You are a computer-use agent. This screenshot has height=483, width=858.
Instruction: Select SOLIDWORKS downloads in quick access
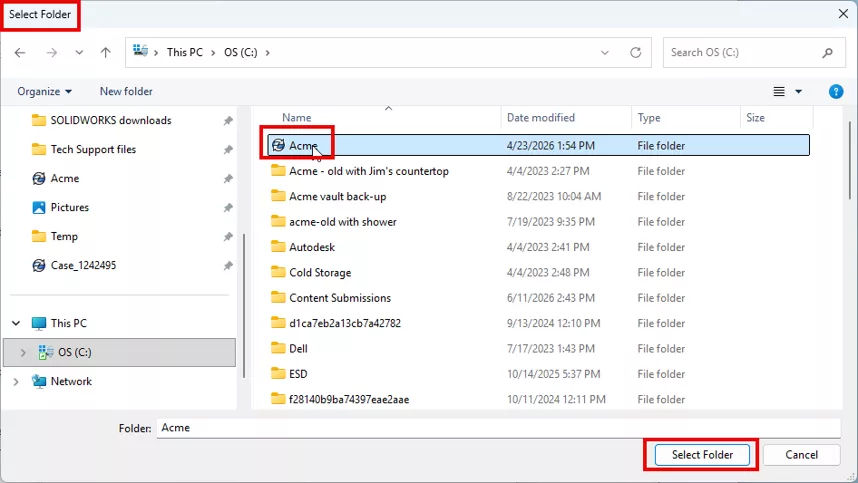111,120
